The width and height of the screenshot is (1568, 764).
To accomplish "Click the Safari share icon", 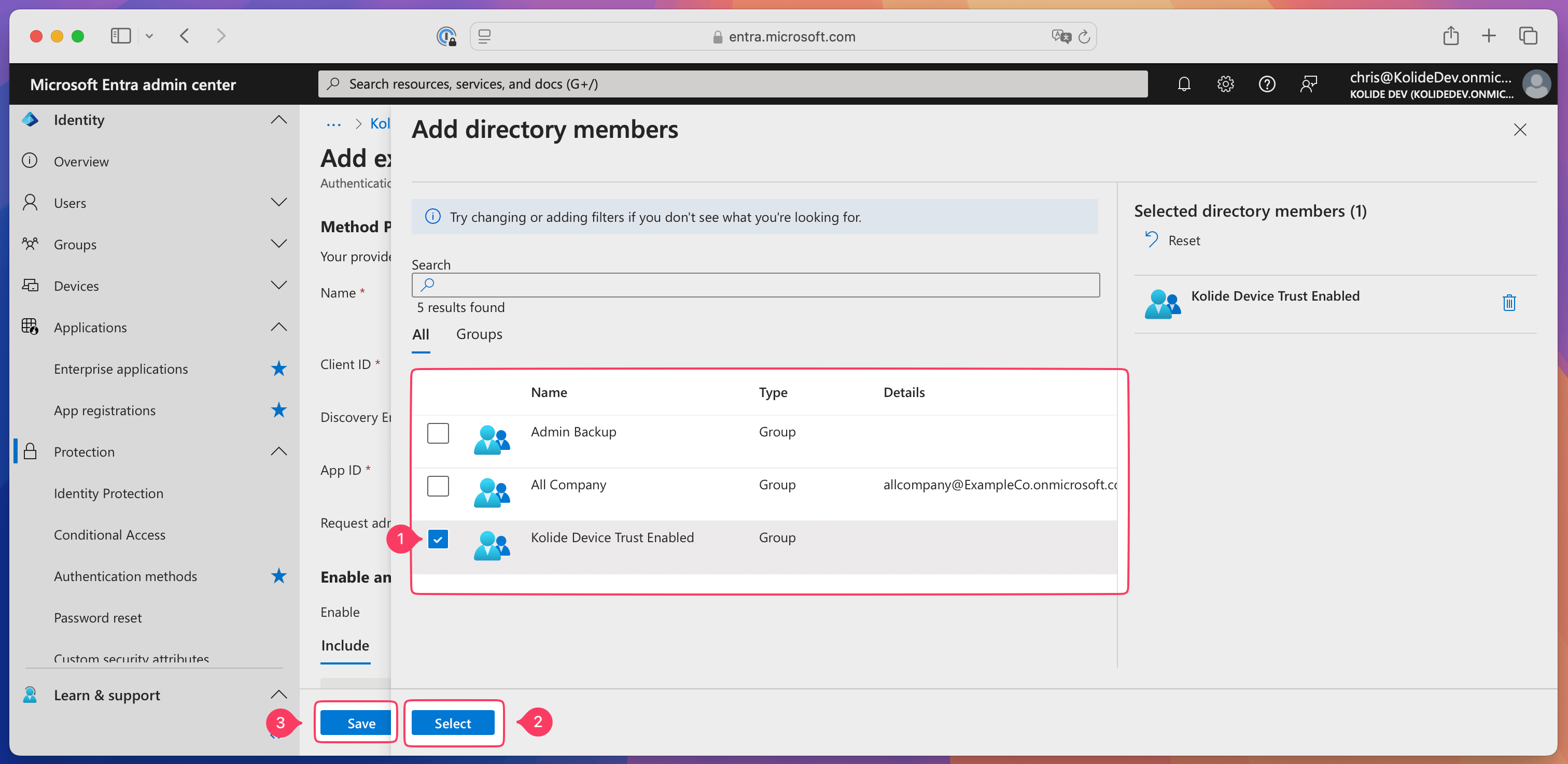I will point(1450,36).
